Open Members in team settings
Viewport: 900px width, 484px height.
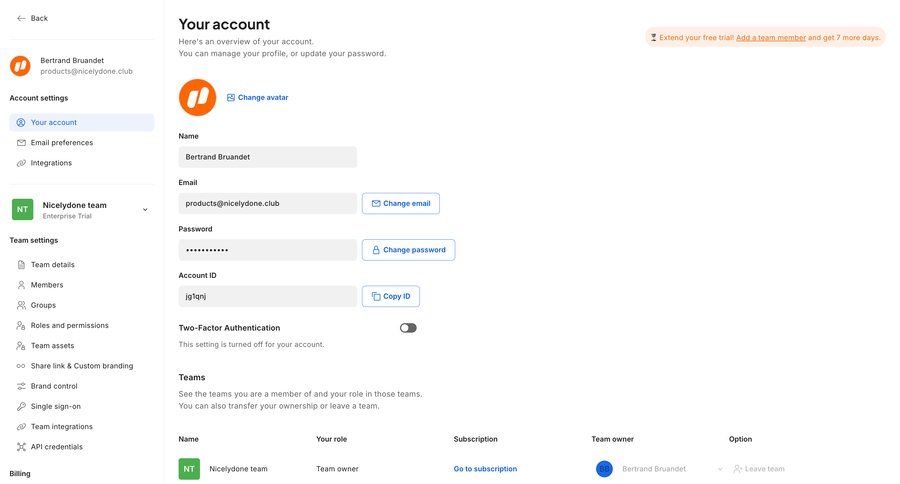point(46,285)
